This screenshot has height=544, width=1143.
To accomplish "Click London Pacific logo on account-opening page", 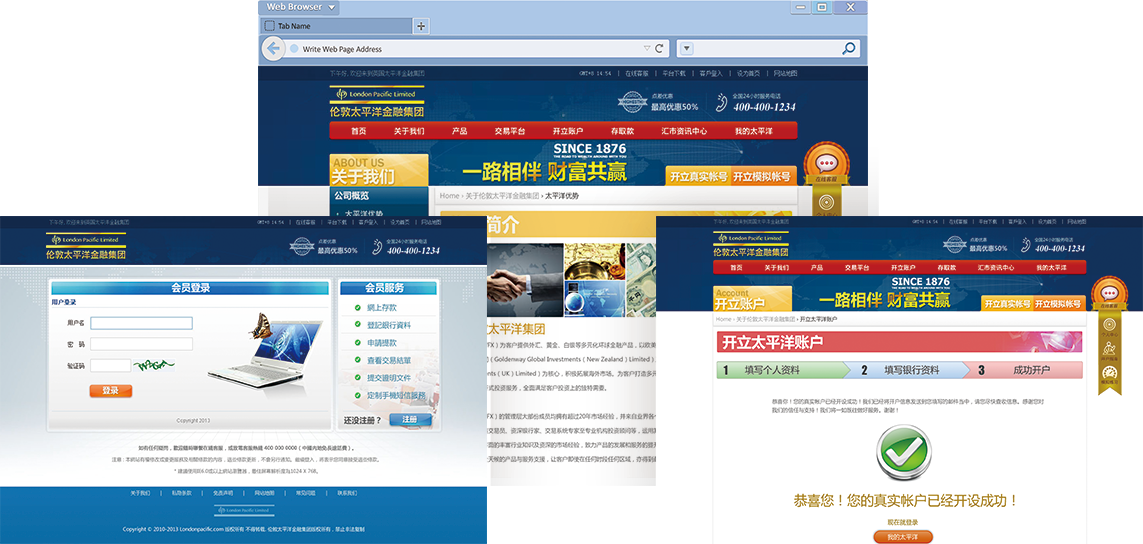I will point(750,246).
